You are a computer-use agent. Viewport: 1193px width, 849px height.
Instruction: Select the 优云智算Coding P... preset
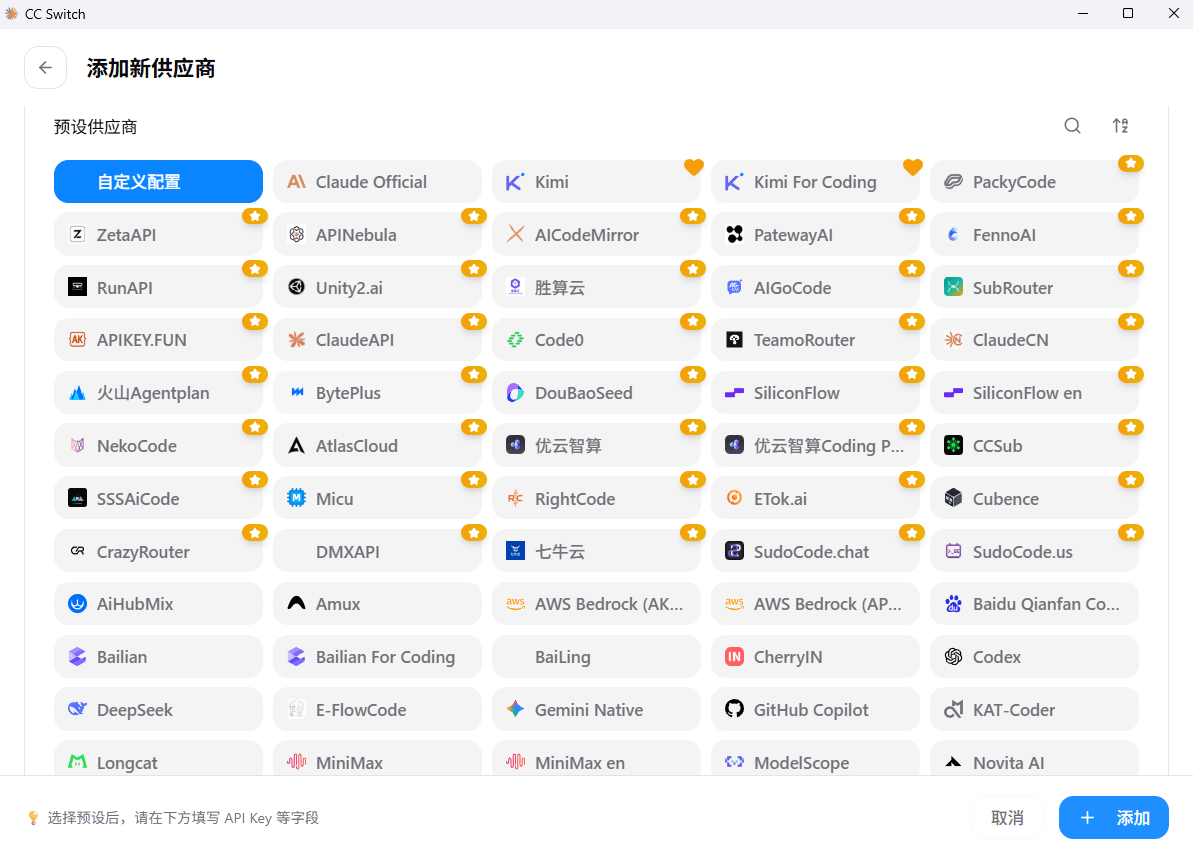pyautogui.click(x=816, y=446)
